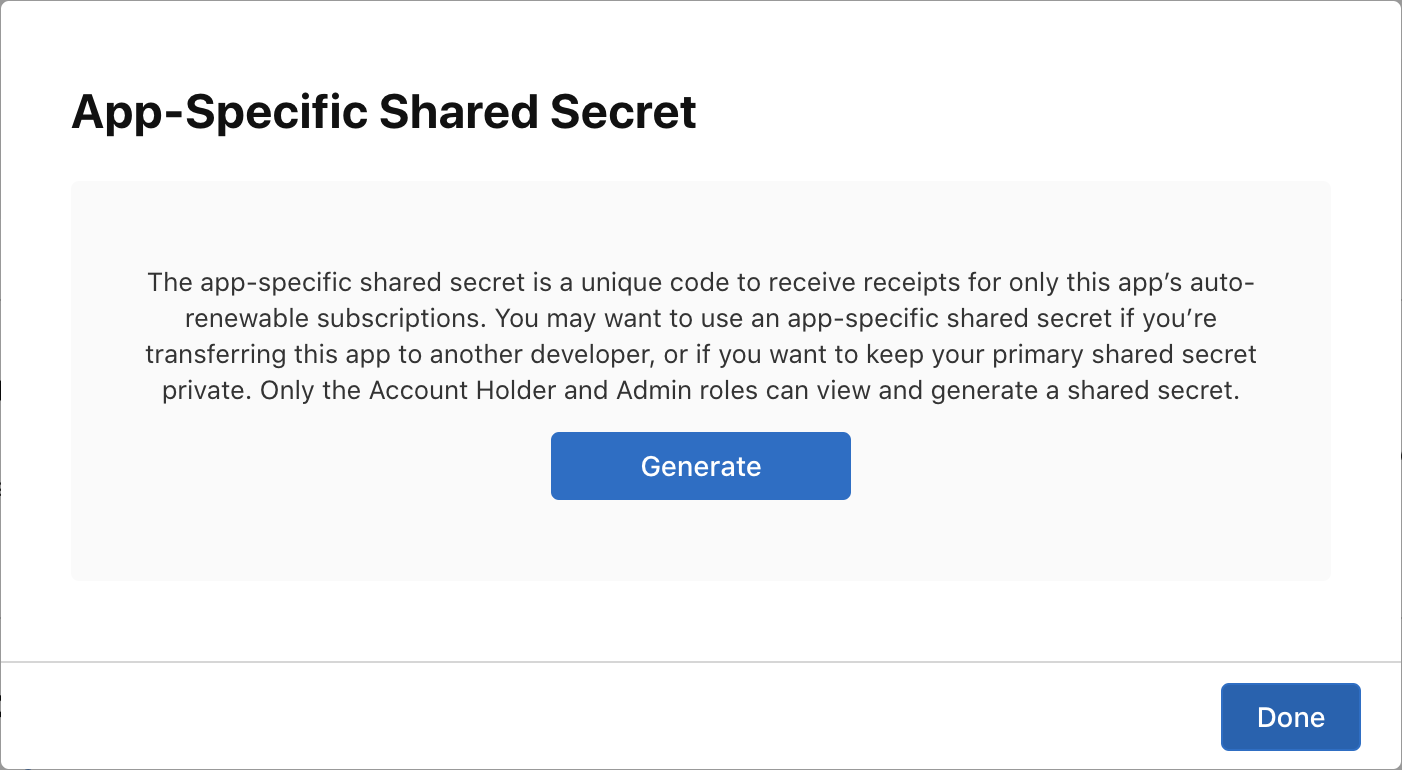Click empty white space right of the title
The height and width of the screenshot is (770, 1402).
pos(1050,112)
